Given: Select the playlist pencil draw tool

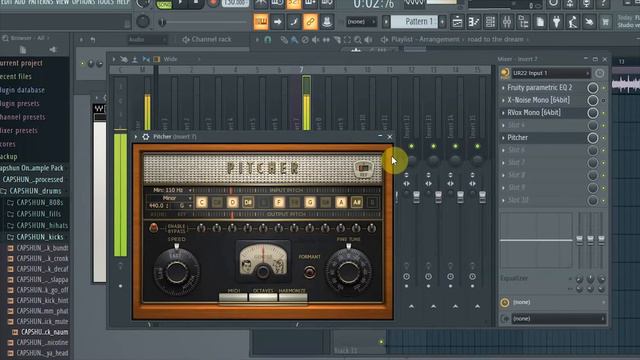Looking at the screenshot, I should (284, 40).
